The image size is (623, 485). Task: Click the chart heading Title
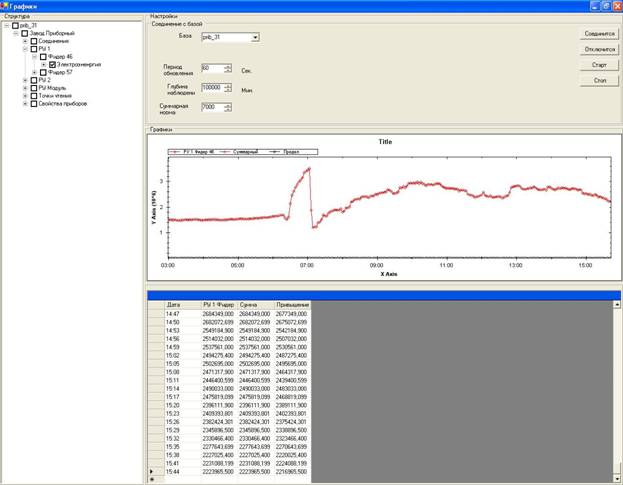click(385, 142)
